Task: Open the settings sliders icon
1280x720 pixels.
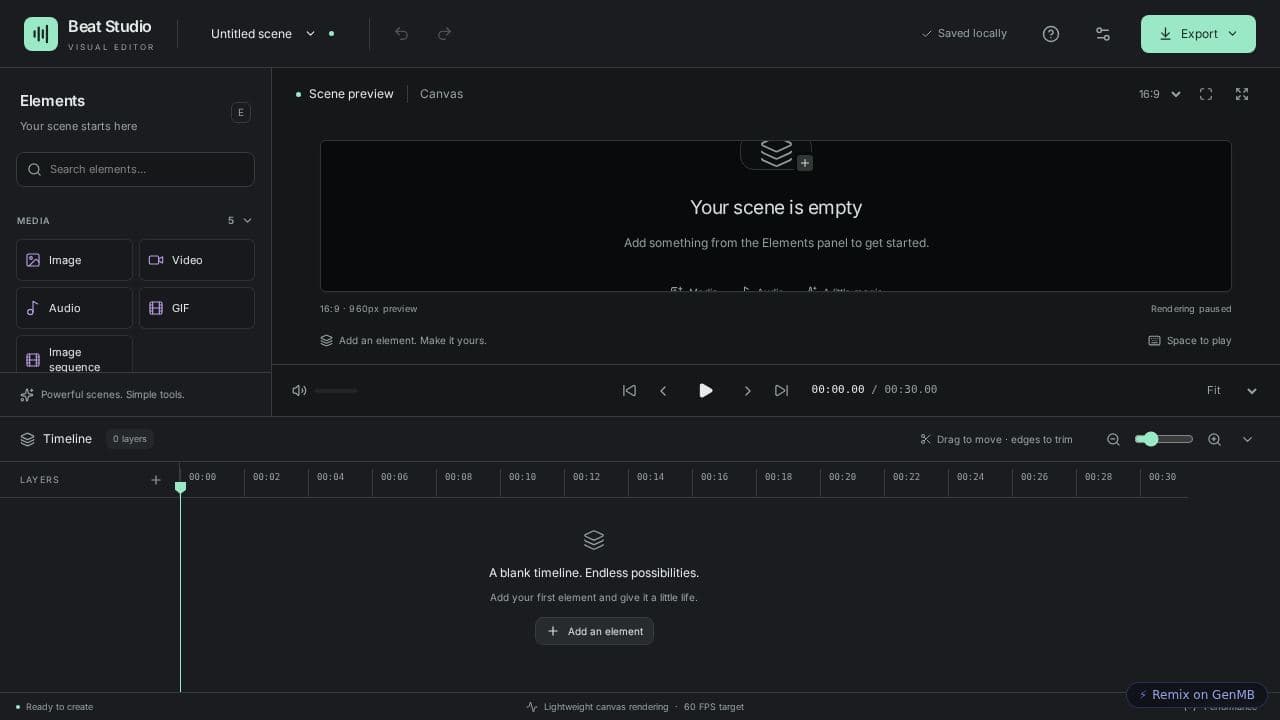Action: pyautogui.click(x=1103, y=34)
